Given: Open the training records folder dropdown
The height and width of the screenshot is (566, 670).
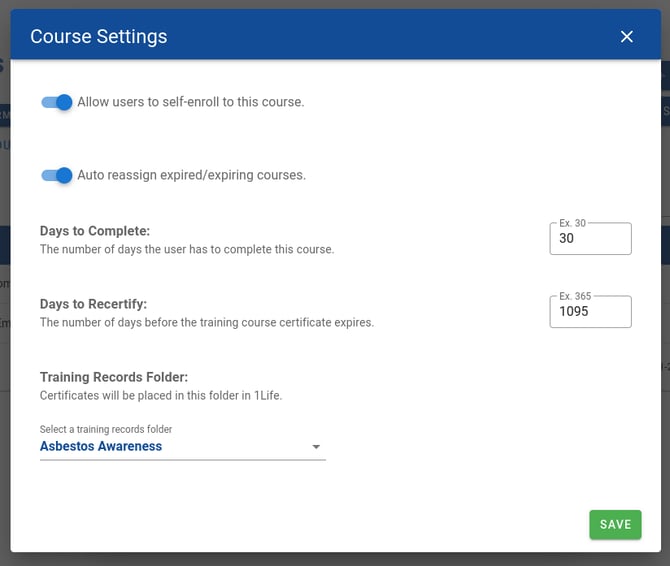Looking at the screenshot, I should tap(182, 447).
